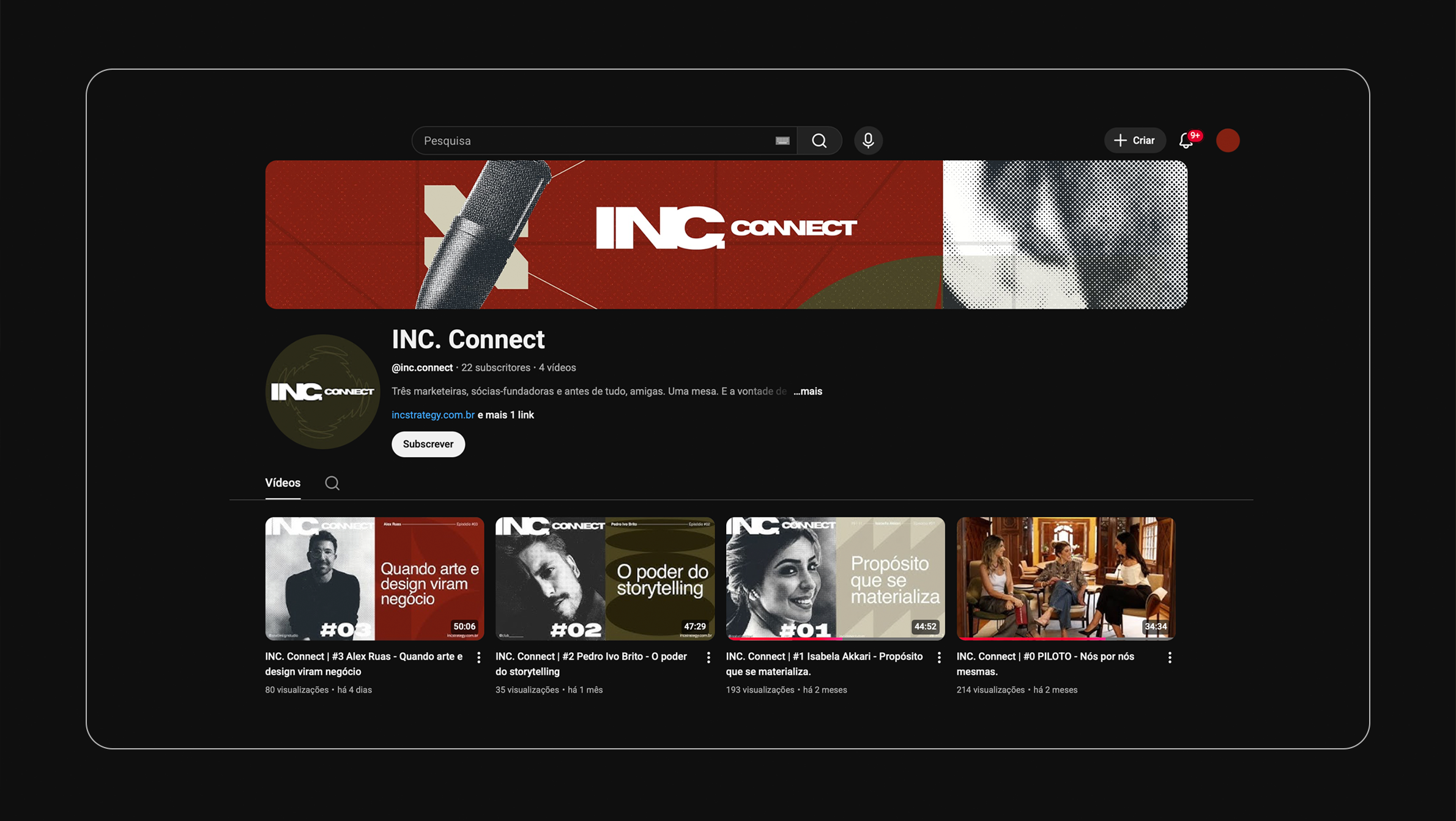Open incstrategy.com.br link
1456x821 pixels.
tap(433, 415)
